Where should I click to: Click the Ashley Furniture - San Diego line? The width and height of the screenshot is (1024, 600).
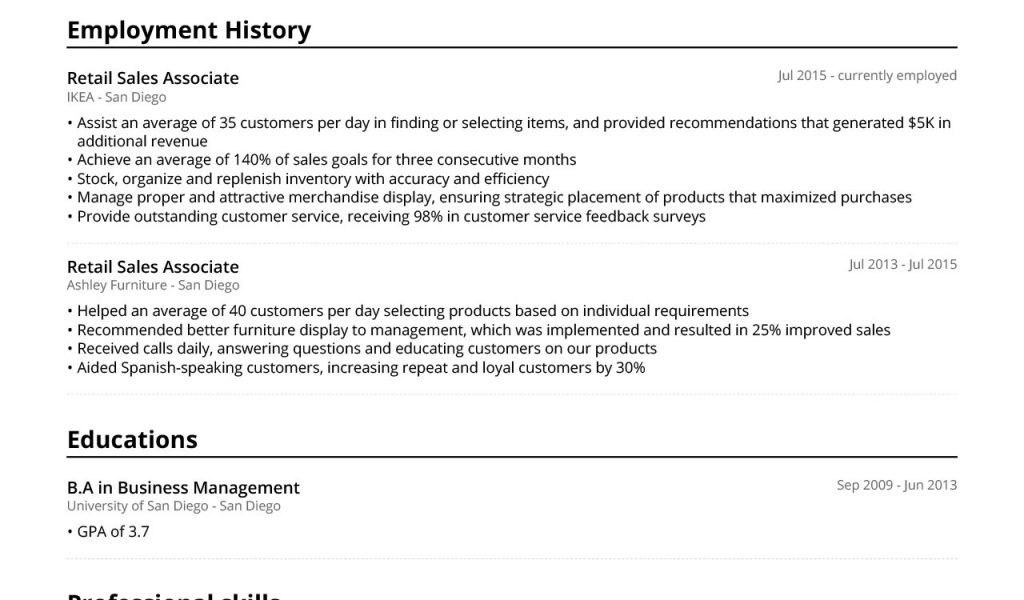[153, 286]
